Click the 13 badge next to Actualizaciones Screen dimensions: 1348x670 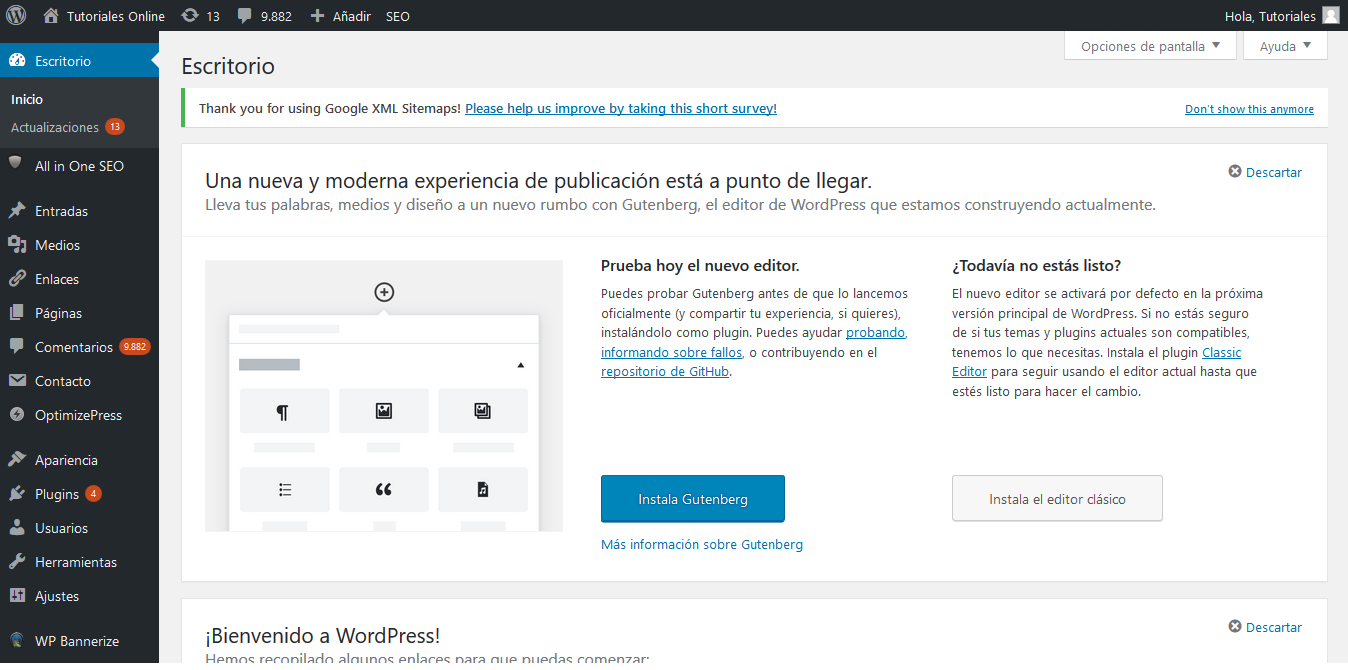click(x=115, y=127)
